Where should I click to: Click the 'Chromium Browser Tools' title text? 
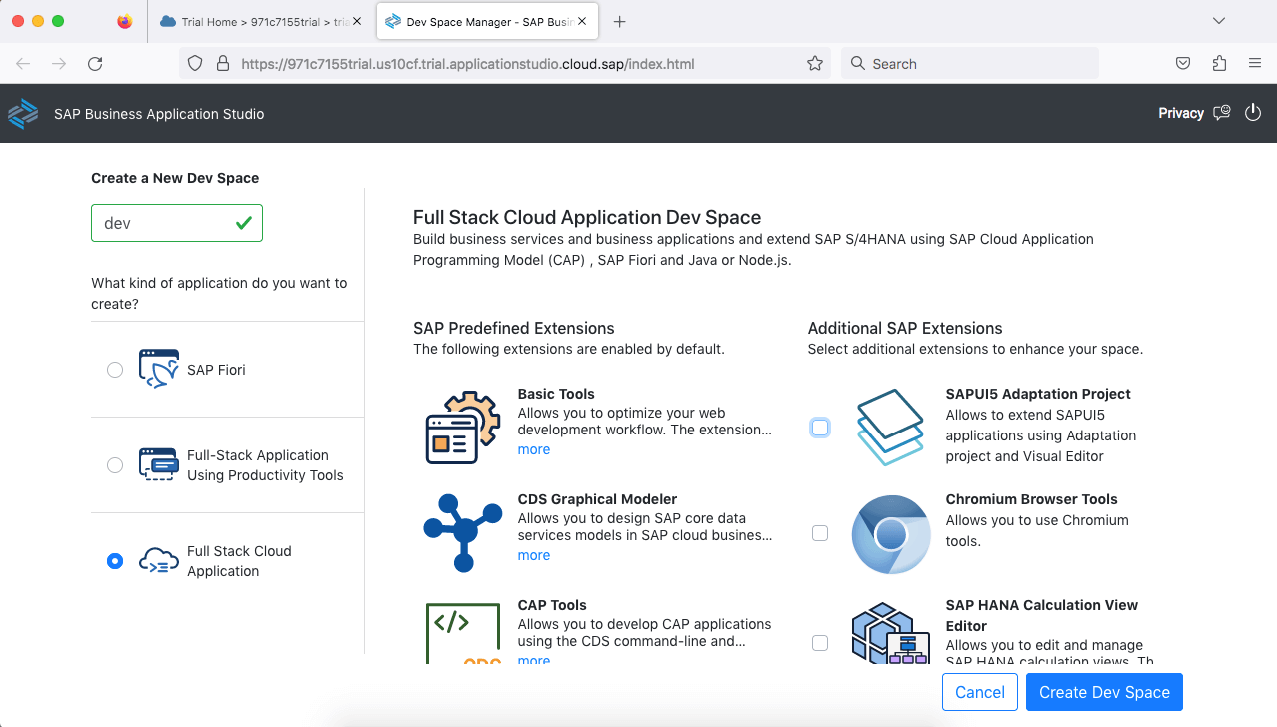click(1032, 499)
